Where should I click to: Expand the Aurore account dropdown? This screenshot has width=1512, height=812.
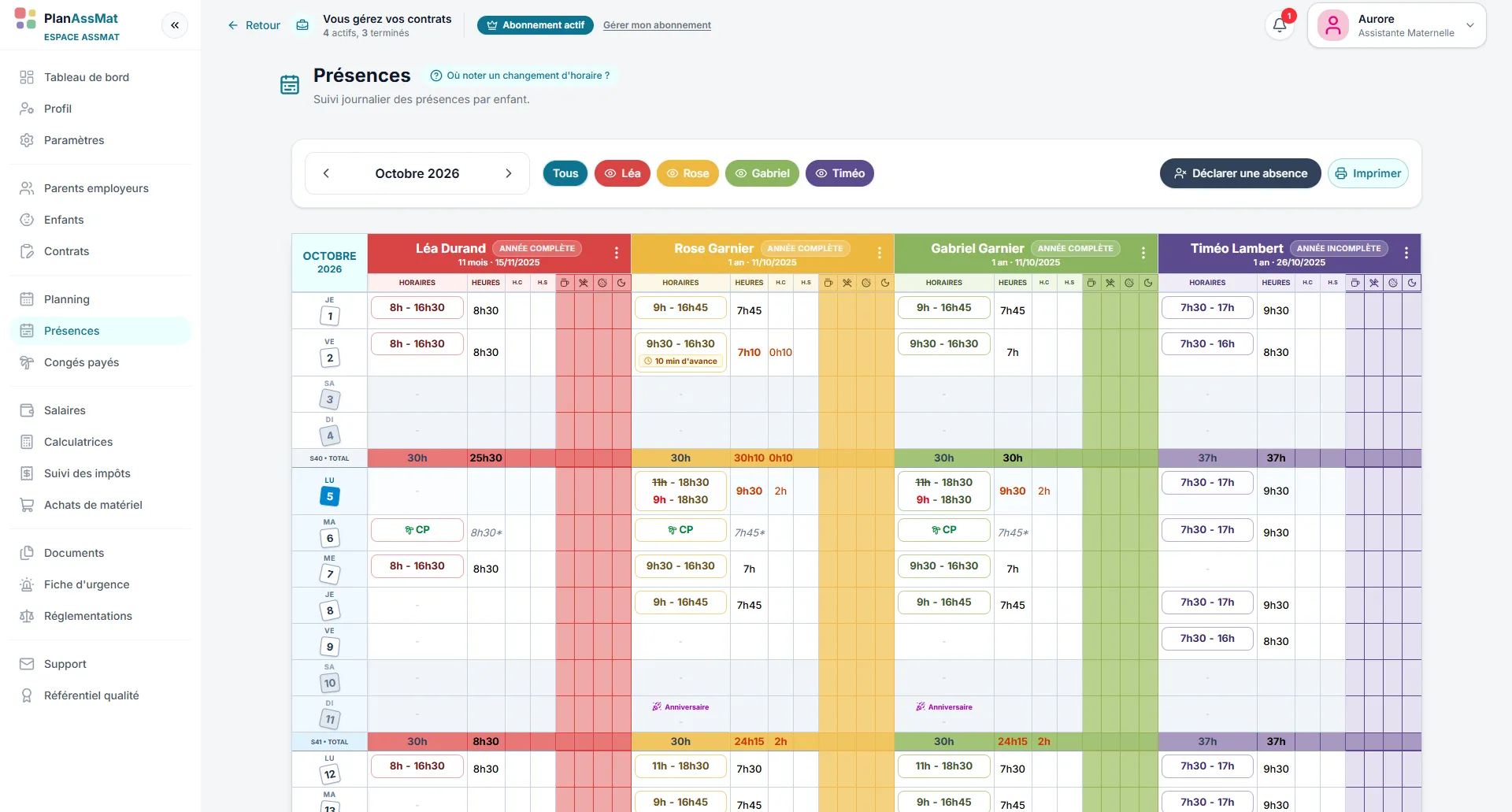[1470, 25]
